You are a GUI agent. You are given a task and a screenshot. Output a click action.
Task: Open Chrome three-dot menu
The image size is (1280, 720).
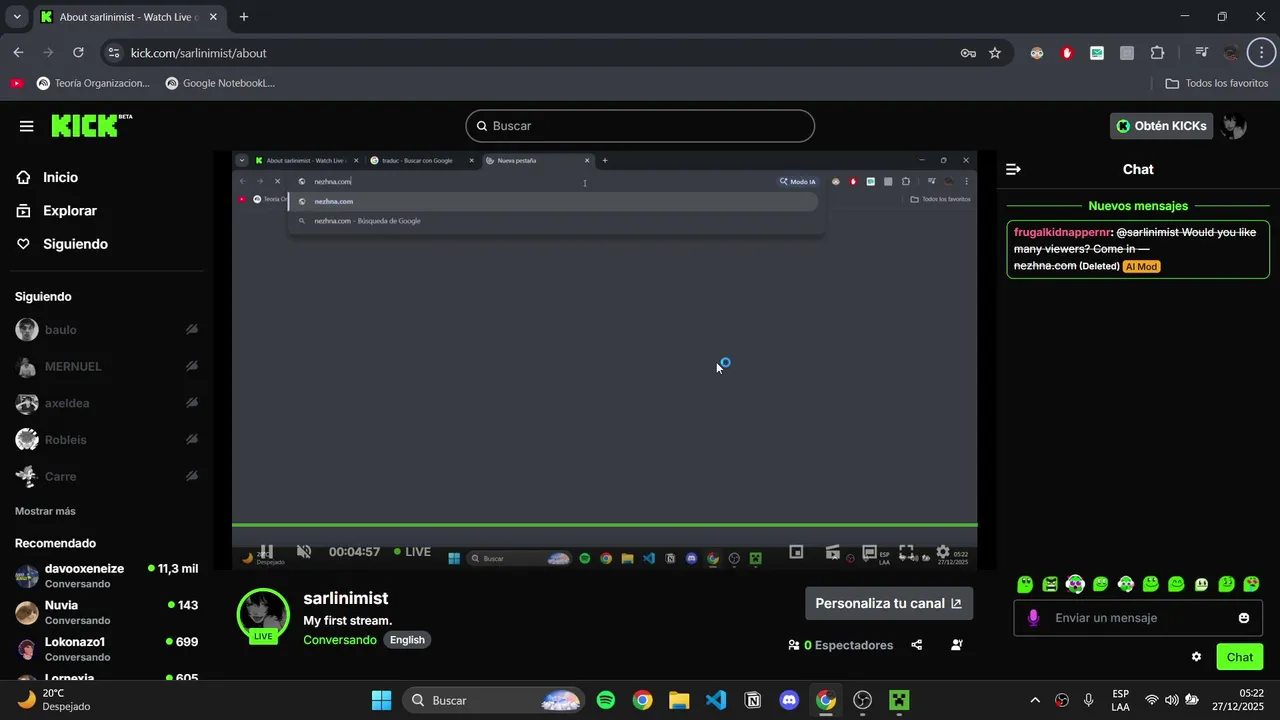coord(1262,53)
